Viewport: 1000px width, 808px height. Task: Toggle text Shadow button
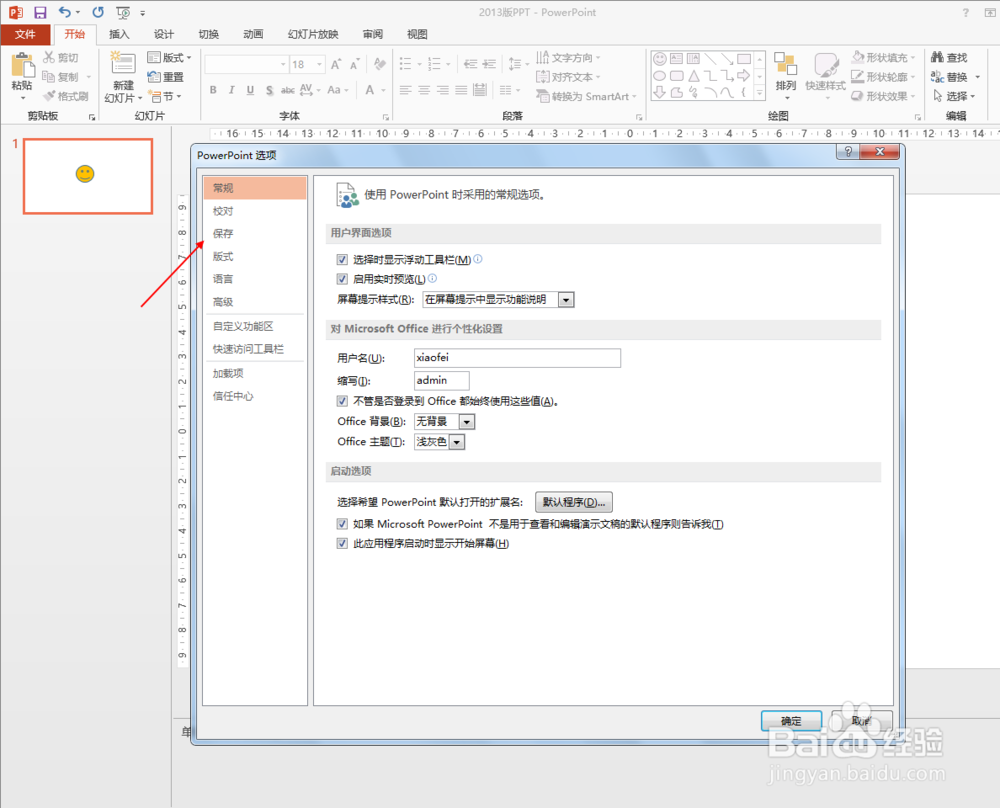pyautogui.click(x=269, y=90)
